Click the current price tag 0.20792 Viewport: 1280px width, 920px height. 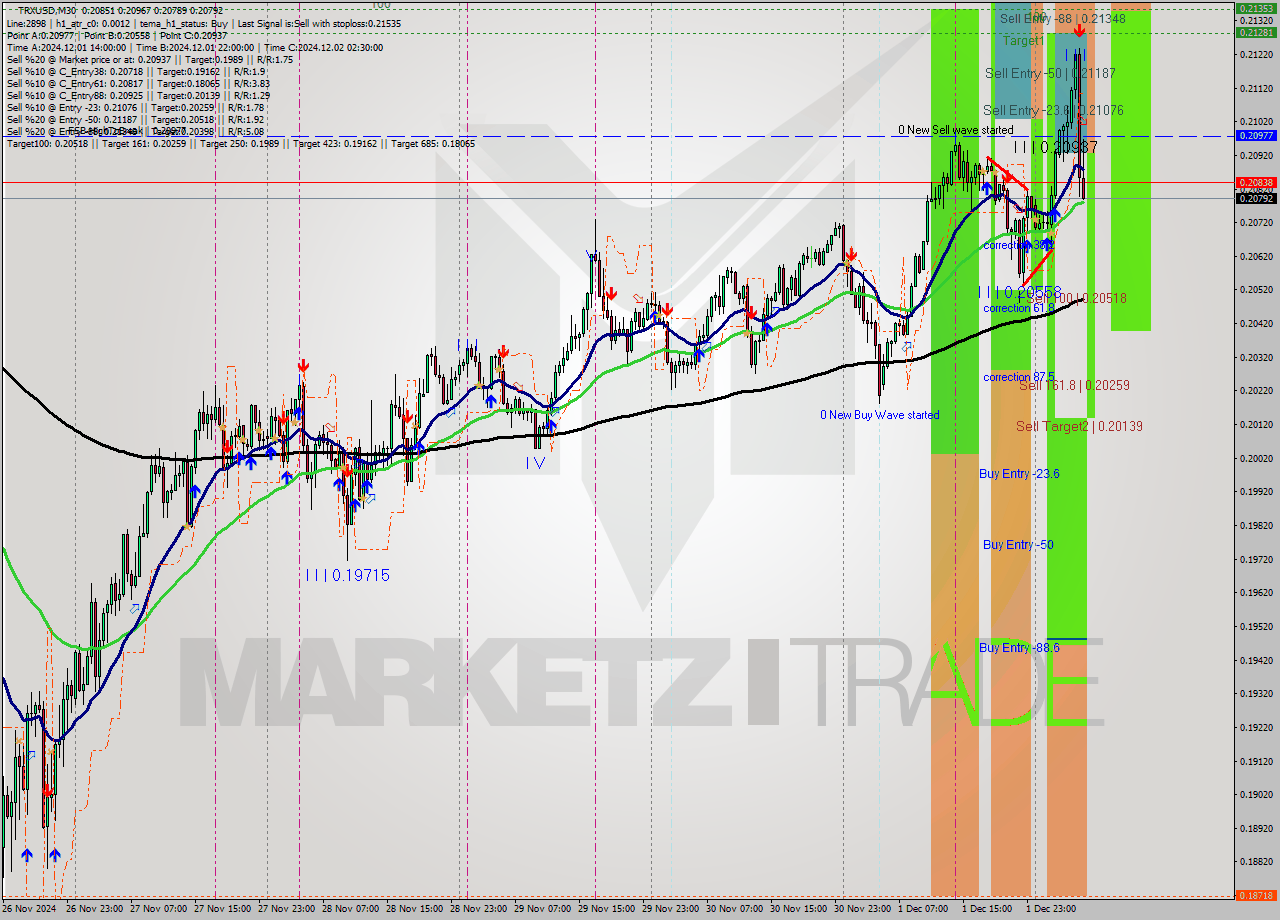pyautogui.click(x=1257, y=198)
